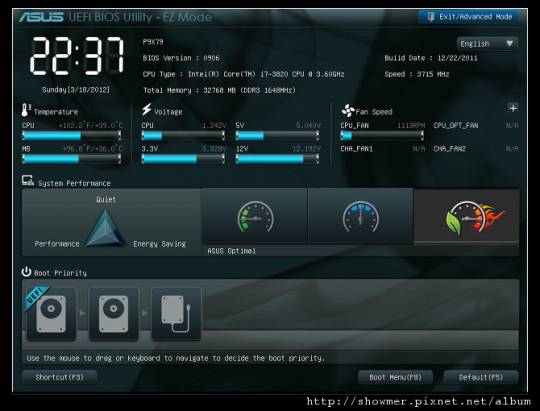540x411 pixels.
Task: Click the second hard disk boot device
Action: (114, 314)
